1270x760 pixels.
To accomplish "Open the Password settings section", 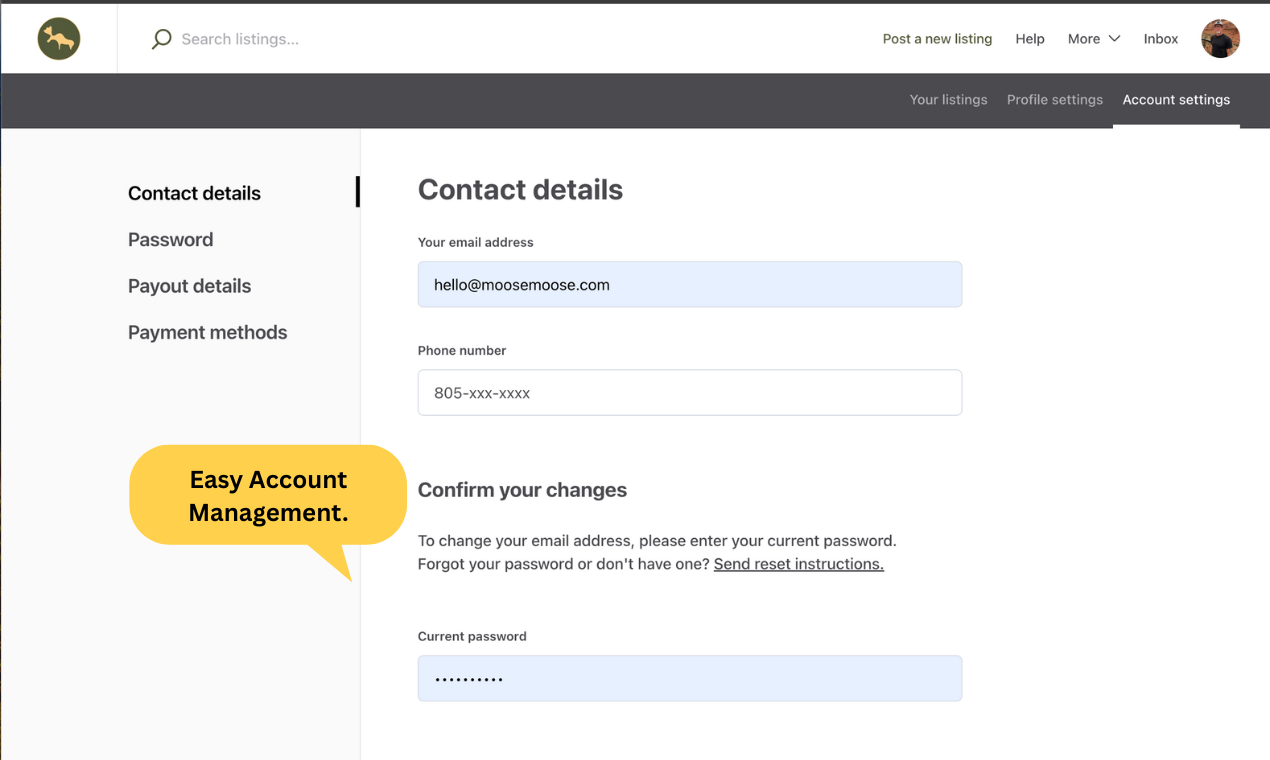I will pyautogui.click(x=171, y=240).
